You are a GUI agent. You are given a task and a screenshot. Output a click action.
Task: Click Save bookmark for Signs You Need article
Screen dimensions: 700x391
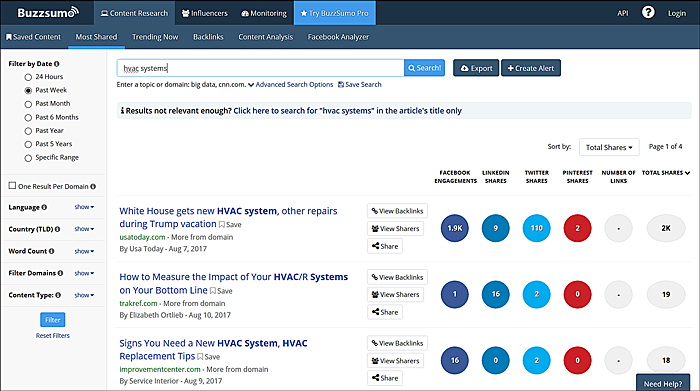[208, 357]
